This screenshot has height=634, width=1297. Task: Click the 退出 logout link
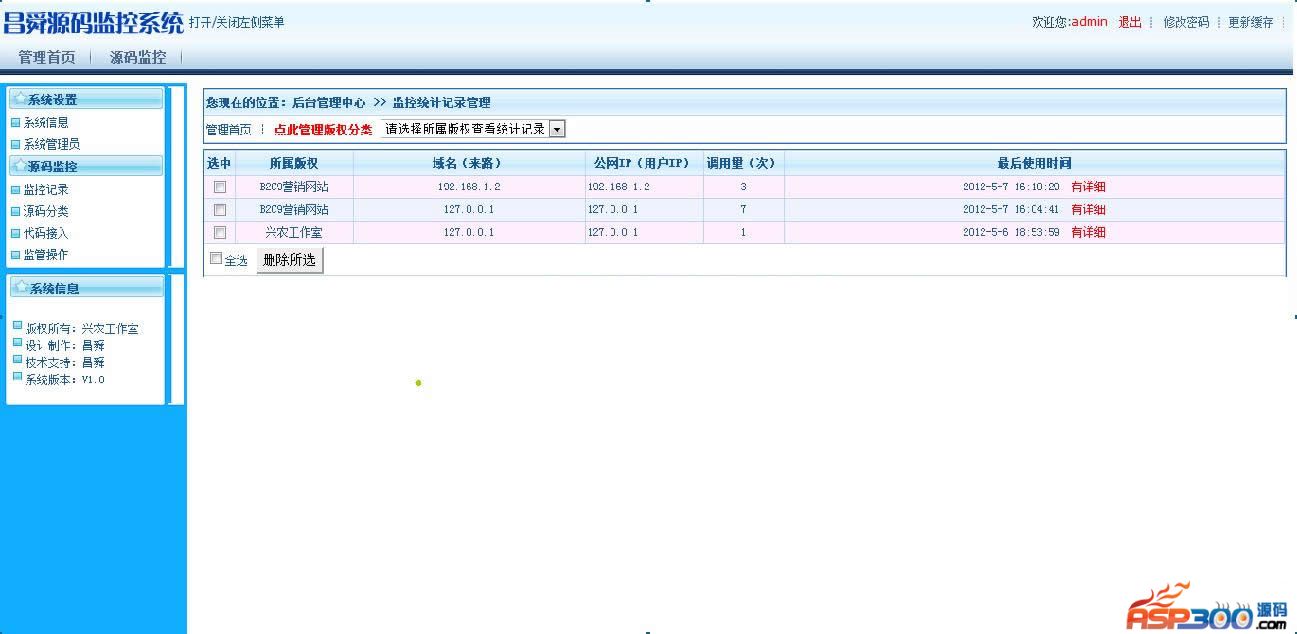[x=1130, y=22]
